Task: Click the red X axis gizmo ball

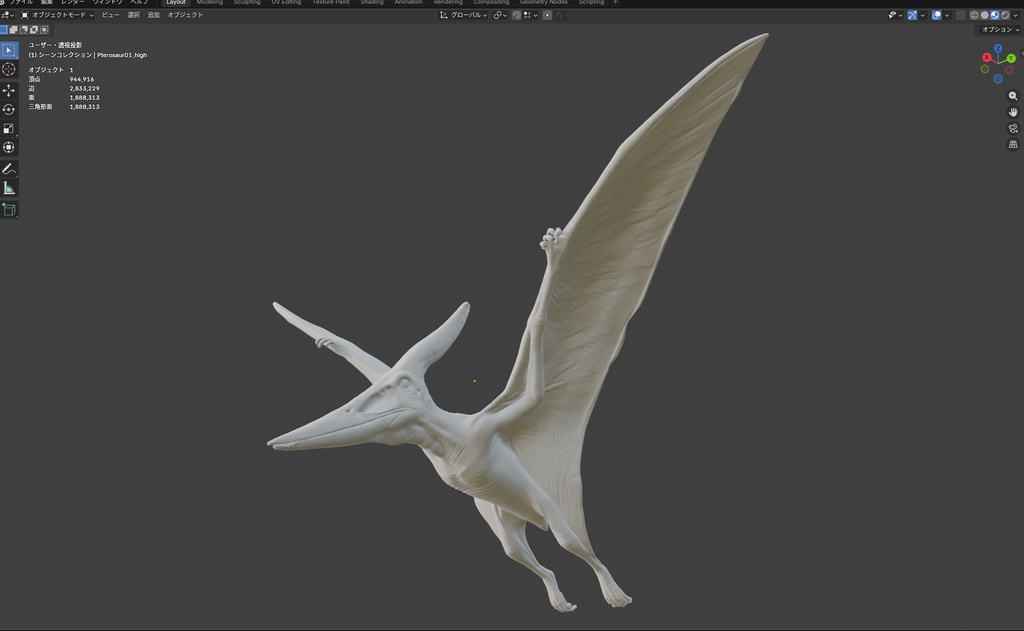Action: 987,57
